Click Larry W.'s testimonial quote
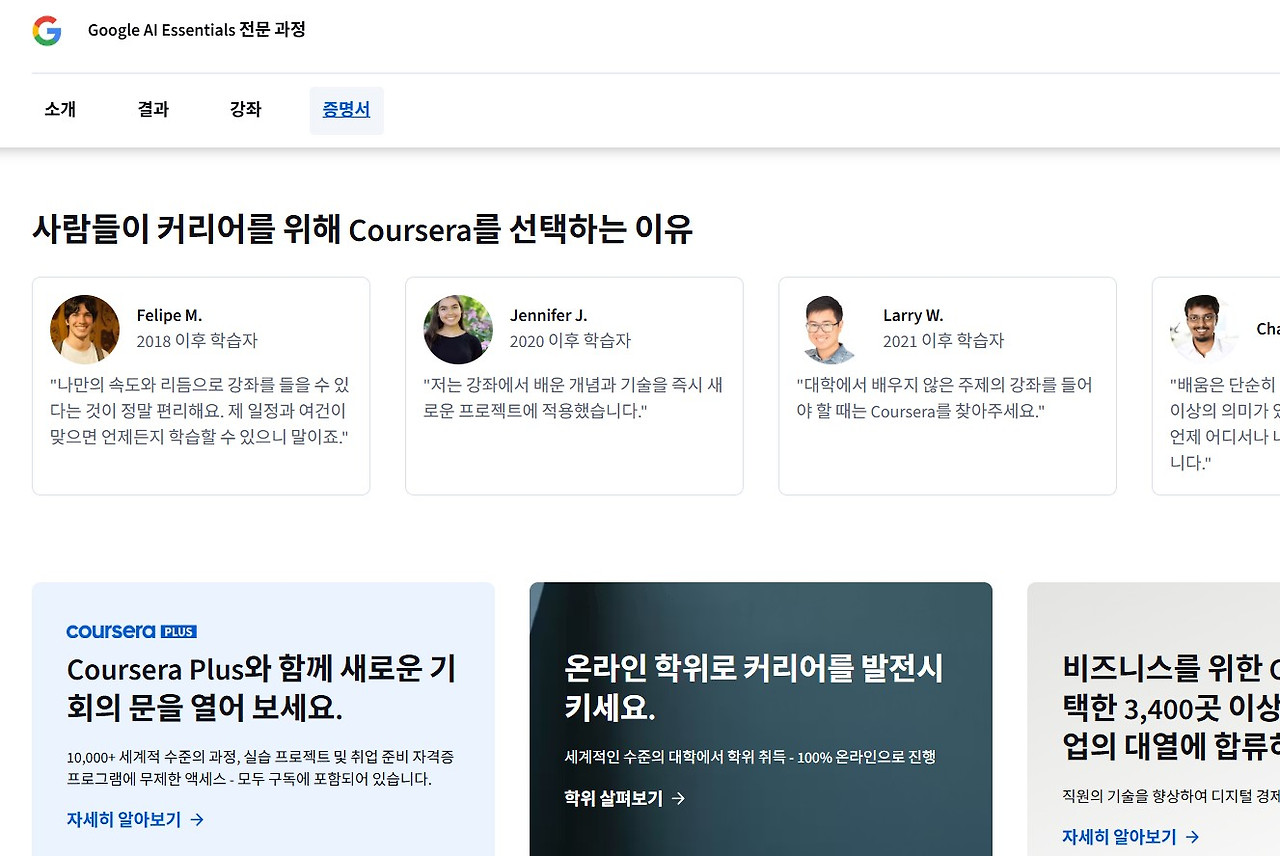The image size is (1280, 856). 945,398
